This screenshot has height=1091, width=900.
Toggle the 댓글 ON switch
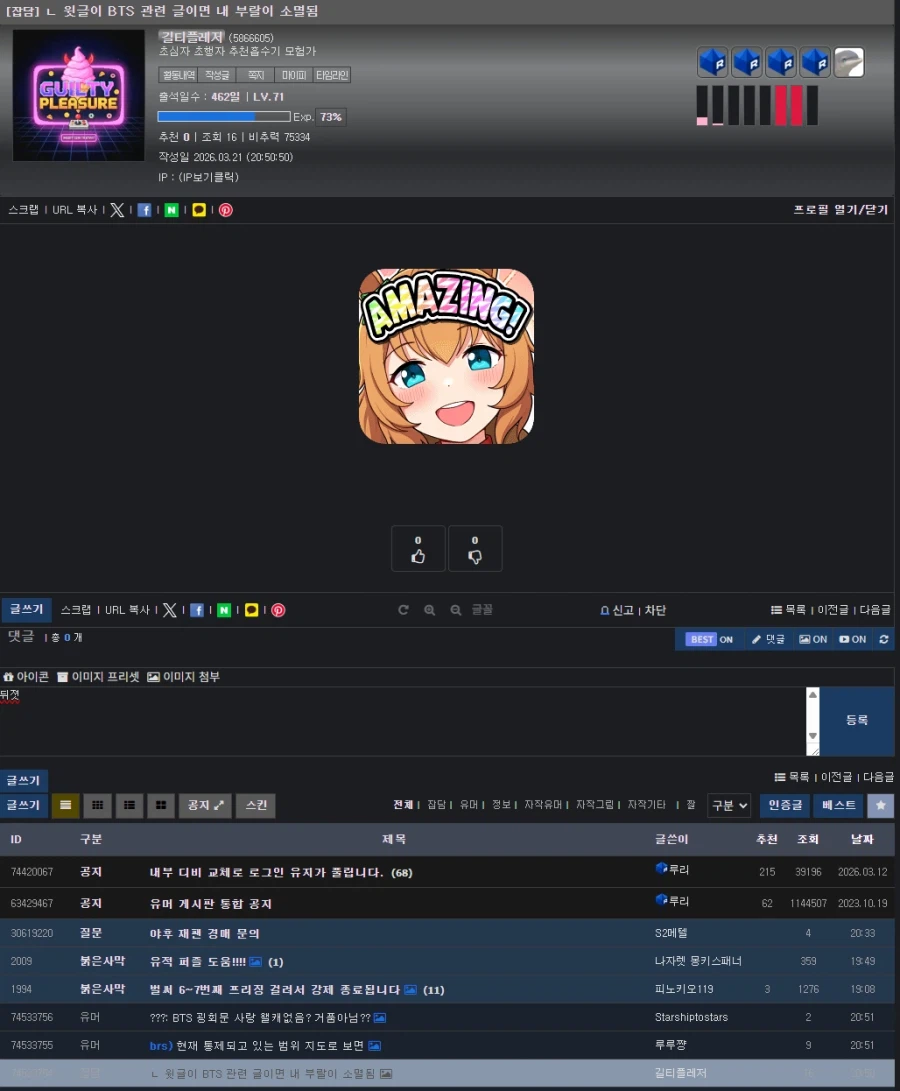coord(768,639)
